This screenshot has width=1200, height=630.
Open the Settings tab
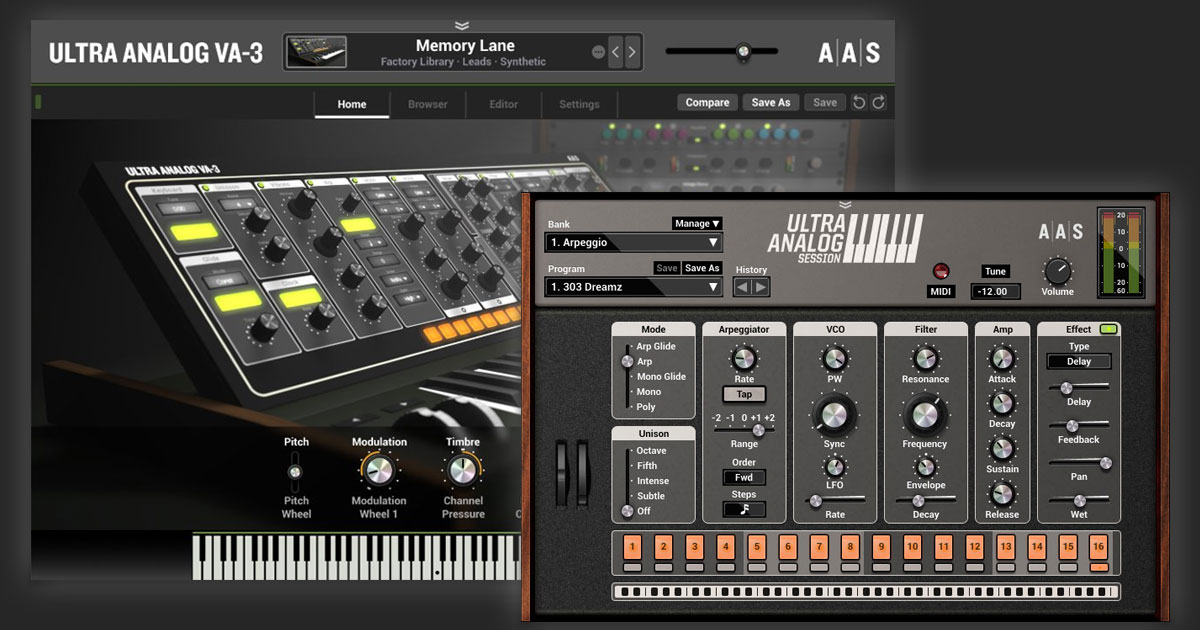pos(580,103)
